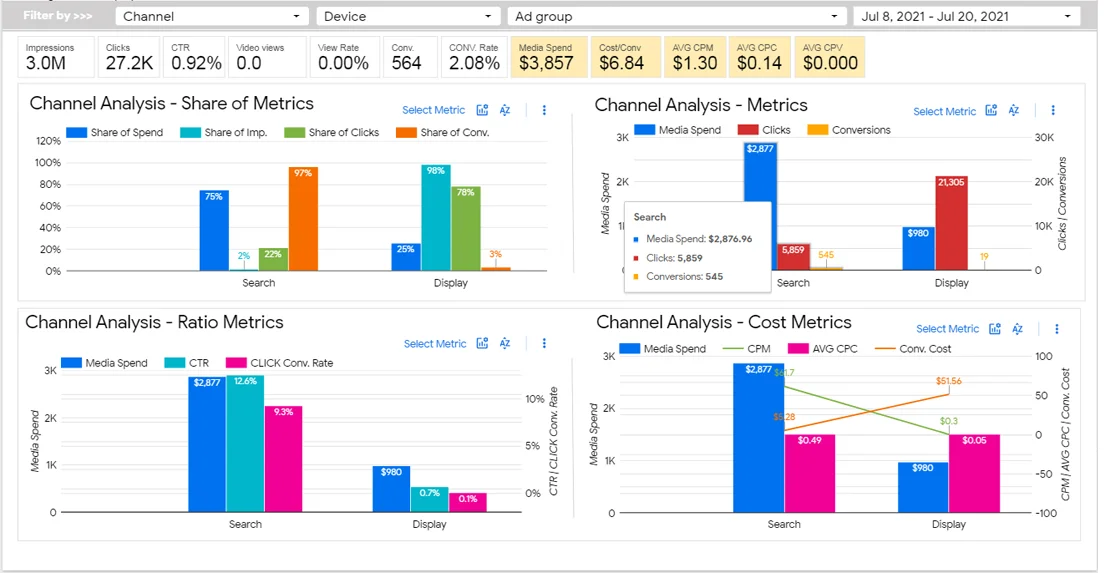Screen dimensions: 1105x580
Task: Click chart type icon in Ratio Metrics chart
Action: (482, 344)
